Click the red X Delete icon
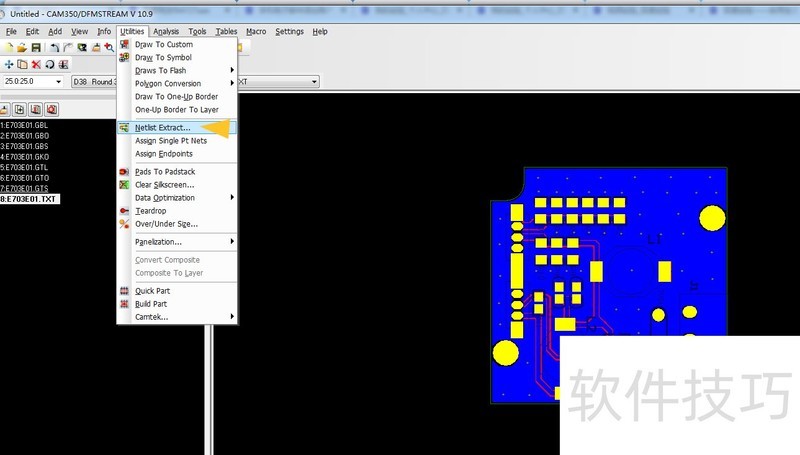The width and height of the screenshot is (800, 455). [36, 64]
